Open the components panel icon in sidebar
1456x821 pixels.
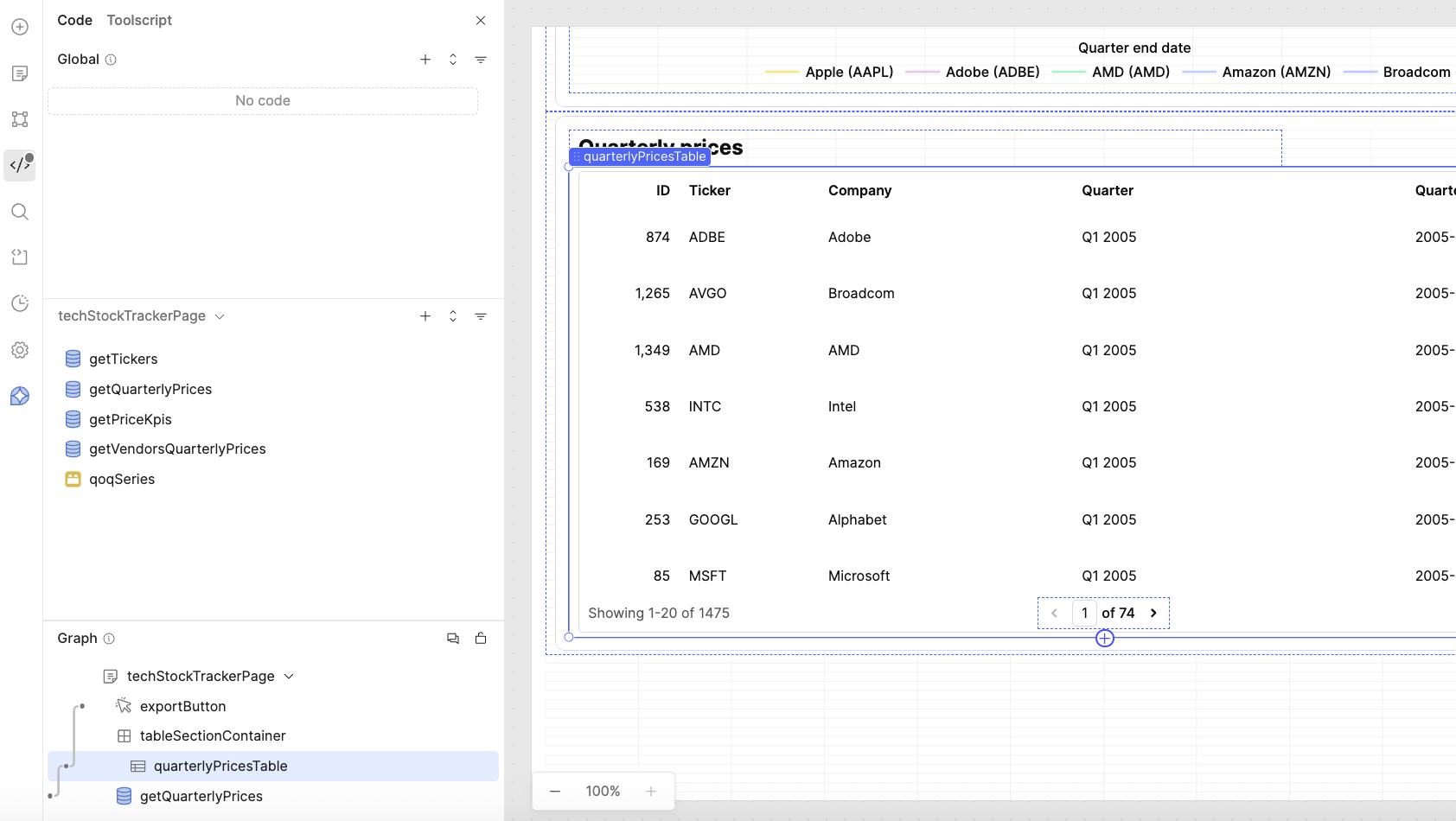(20, 119)
